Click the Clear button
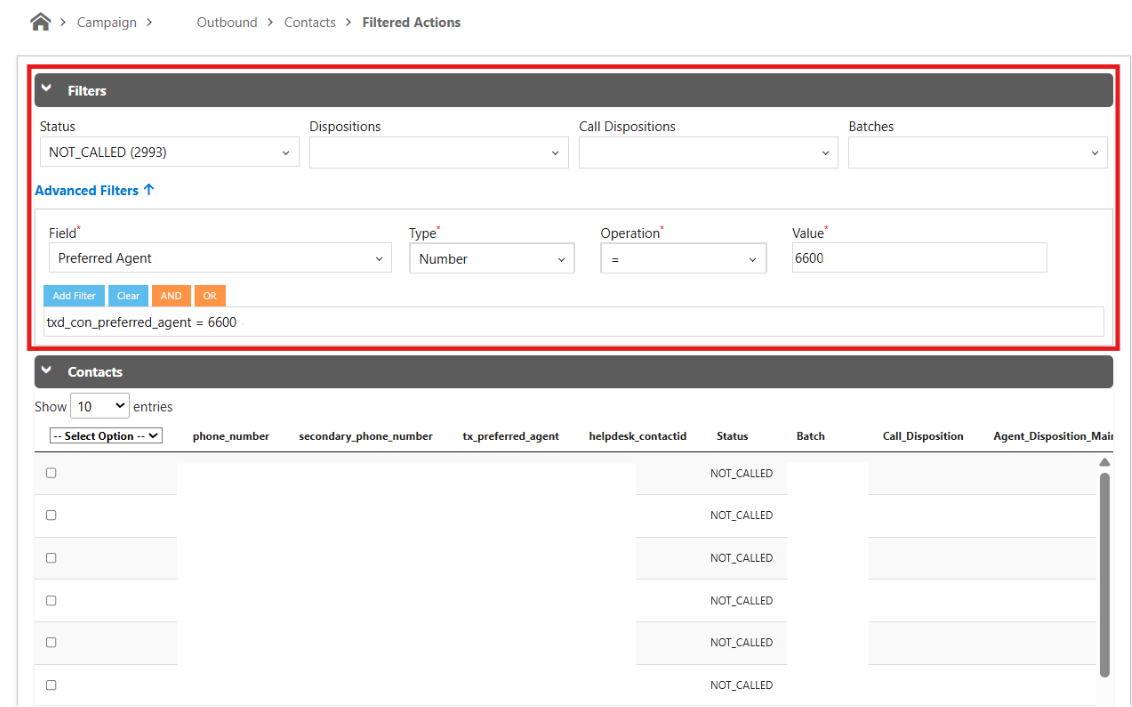Image resolution: width=1132 pixels, height=707 pixels. tap(129, 295)
